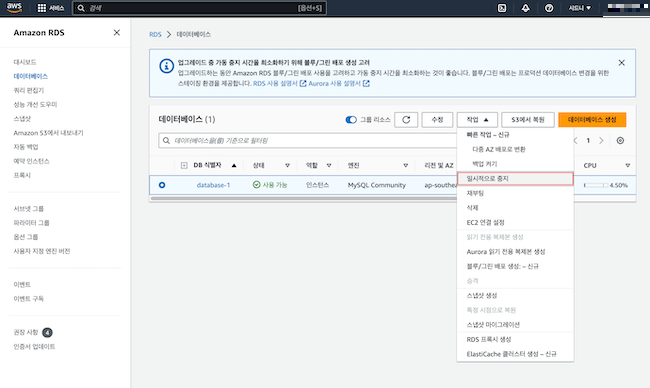650x388 pixels.
Task: Open table preferences gear icon
Action: click(x=620, y=141)
